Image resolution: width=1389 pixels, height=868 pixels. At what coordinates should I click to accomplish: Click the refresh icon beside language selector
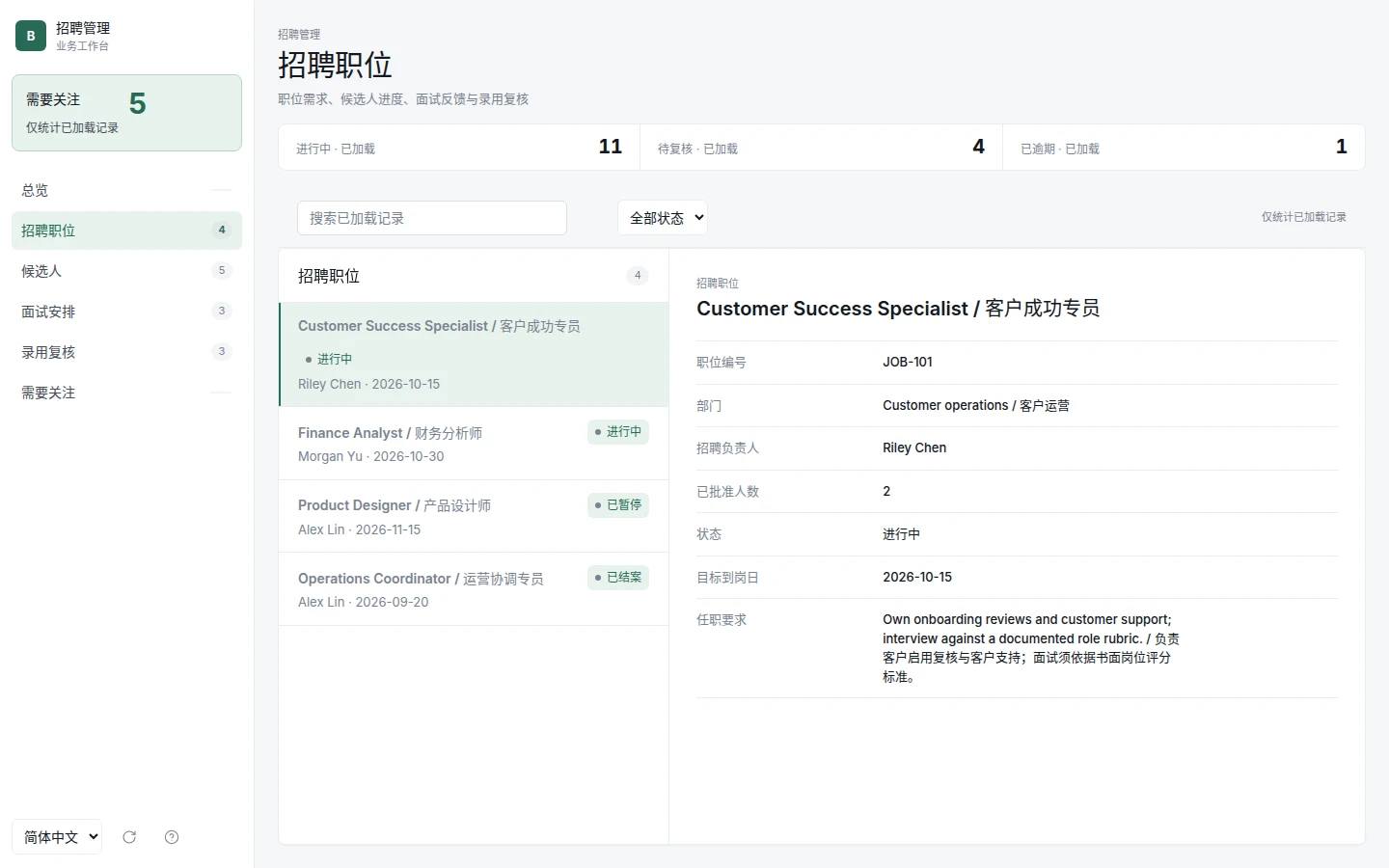pos(129,837)
